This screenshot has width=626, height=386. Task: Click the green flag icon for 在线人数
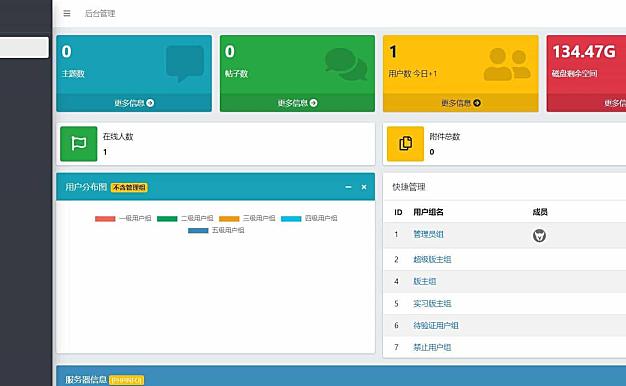coord(79,144)
